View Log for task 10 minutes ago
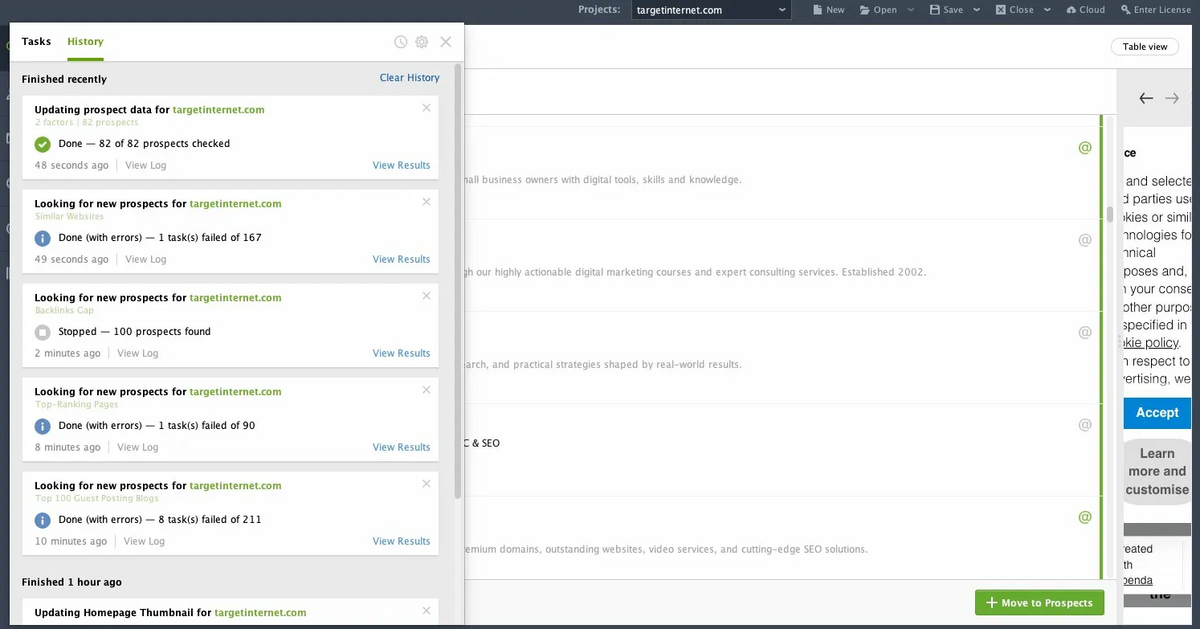 [144, 541]
